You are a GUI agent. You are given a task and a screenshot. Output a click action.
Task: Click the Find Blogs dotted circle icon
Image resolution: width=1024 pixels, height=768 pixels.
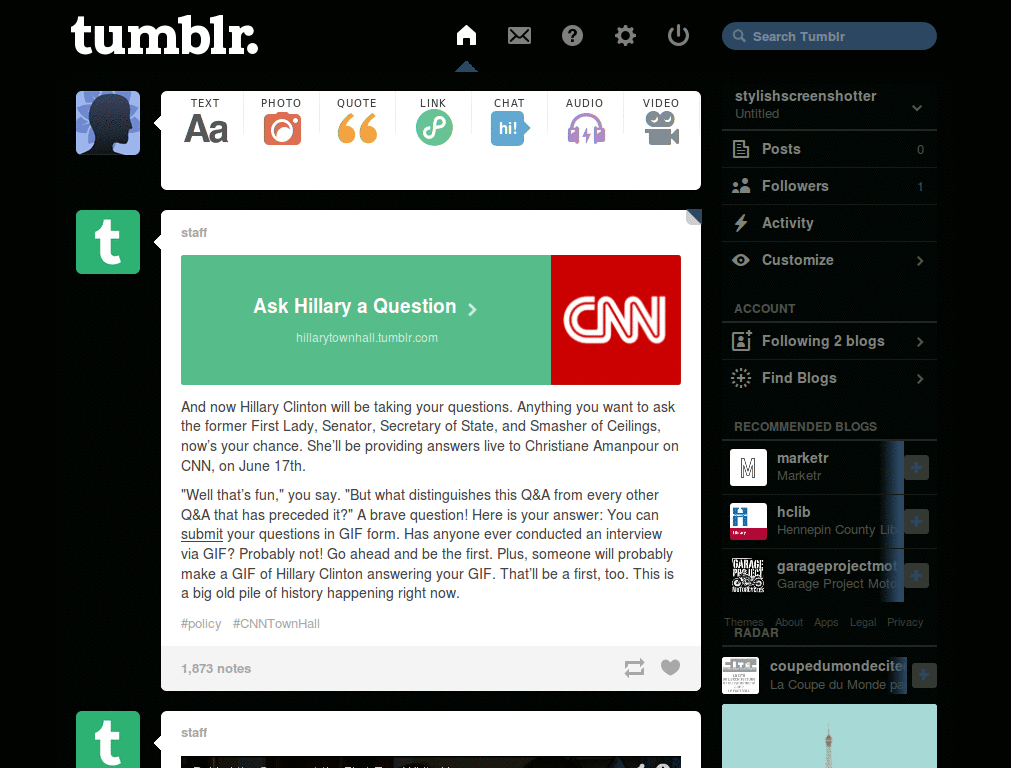click(741, 378)
